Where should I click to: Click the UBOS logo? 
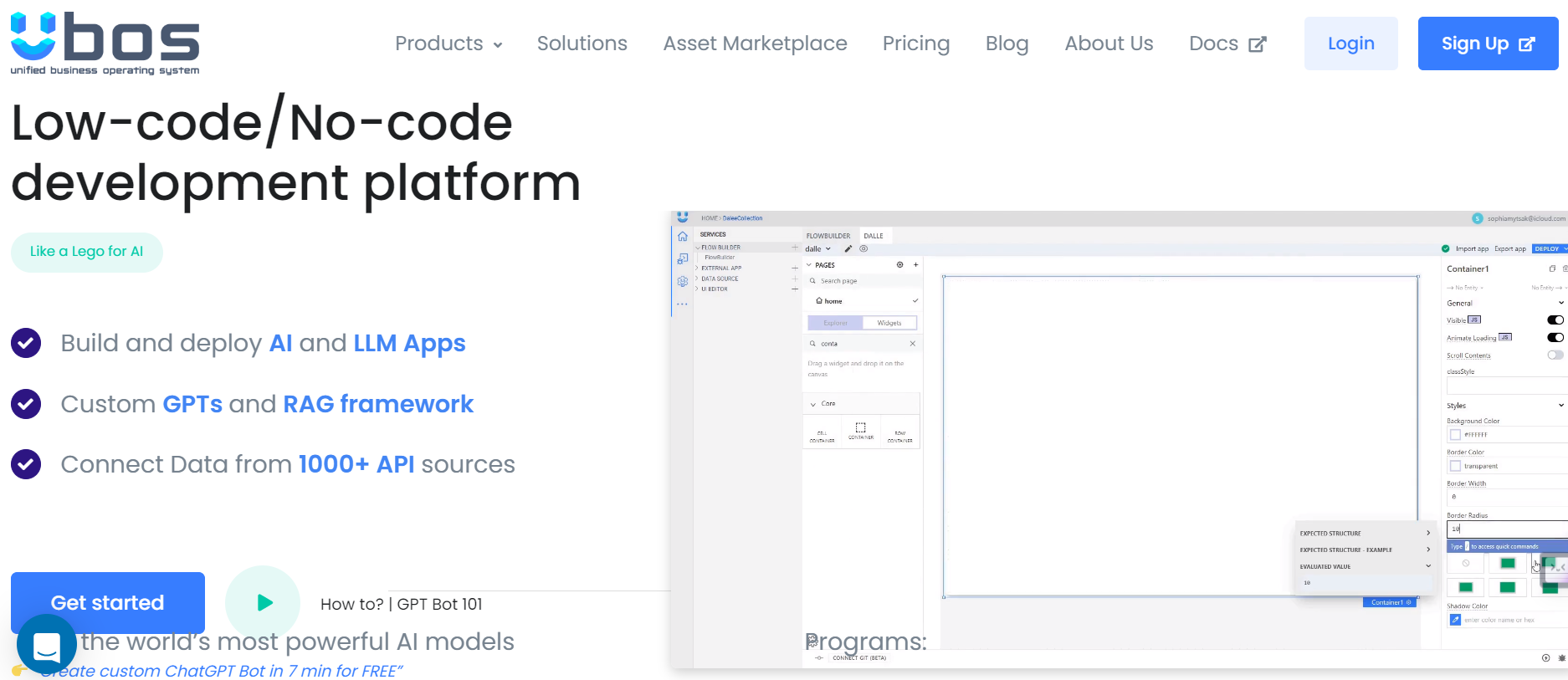pyautogui.click(x=105, y=43)
